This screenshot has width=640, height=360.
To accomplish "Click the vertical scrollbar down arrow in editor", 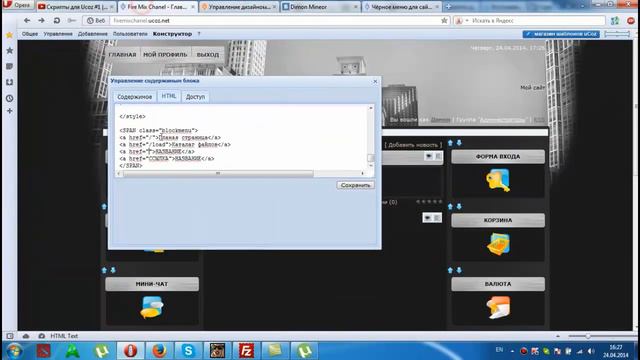I will (x=371, y=166).
